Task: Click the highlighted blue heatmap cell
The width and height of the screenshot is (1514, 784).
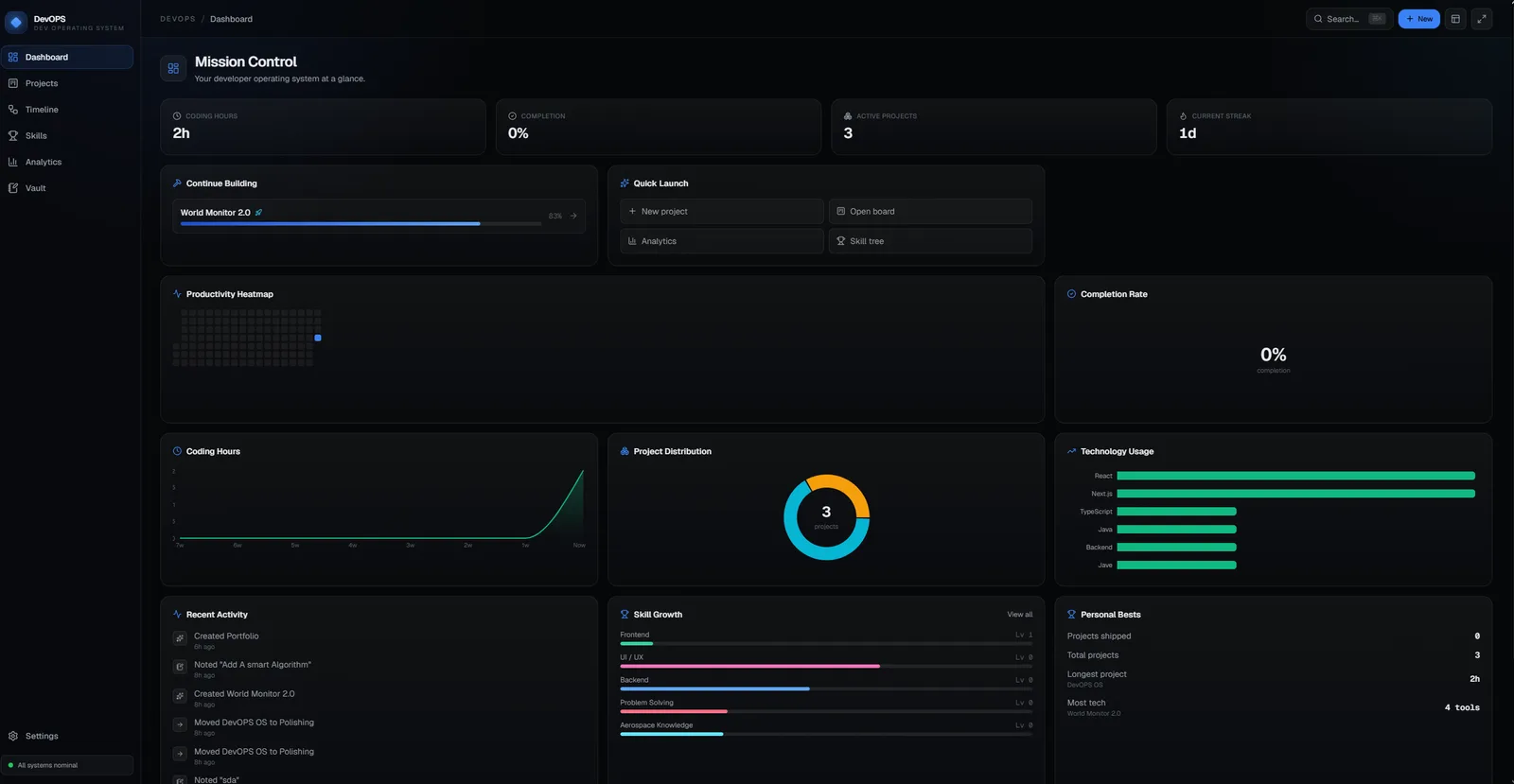Action: click(x=318, y=338)
